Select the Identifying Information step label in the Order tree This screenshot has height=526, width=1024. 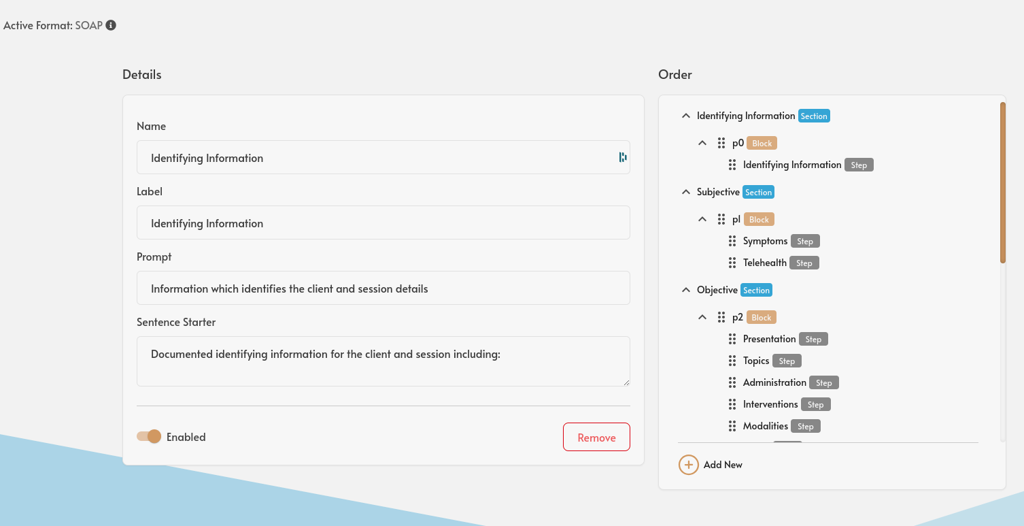click(792, 165)
